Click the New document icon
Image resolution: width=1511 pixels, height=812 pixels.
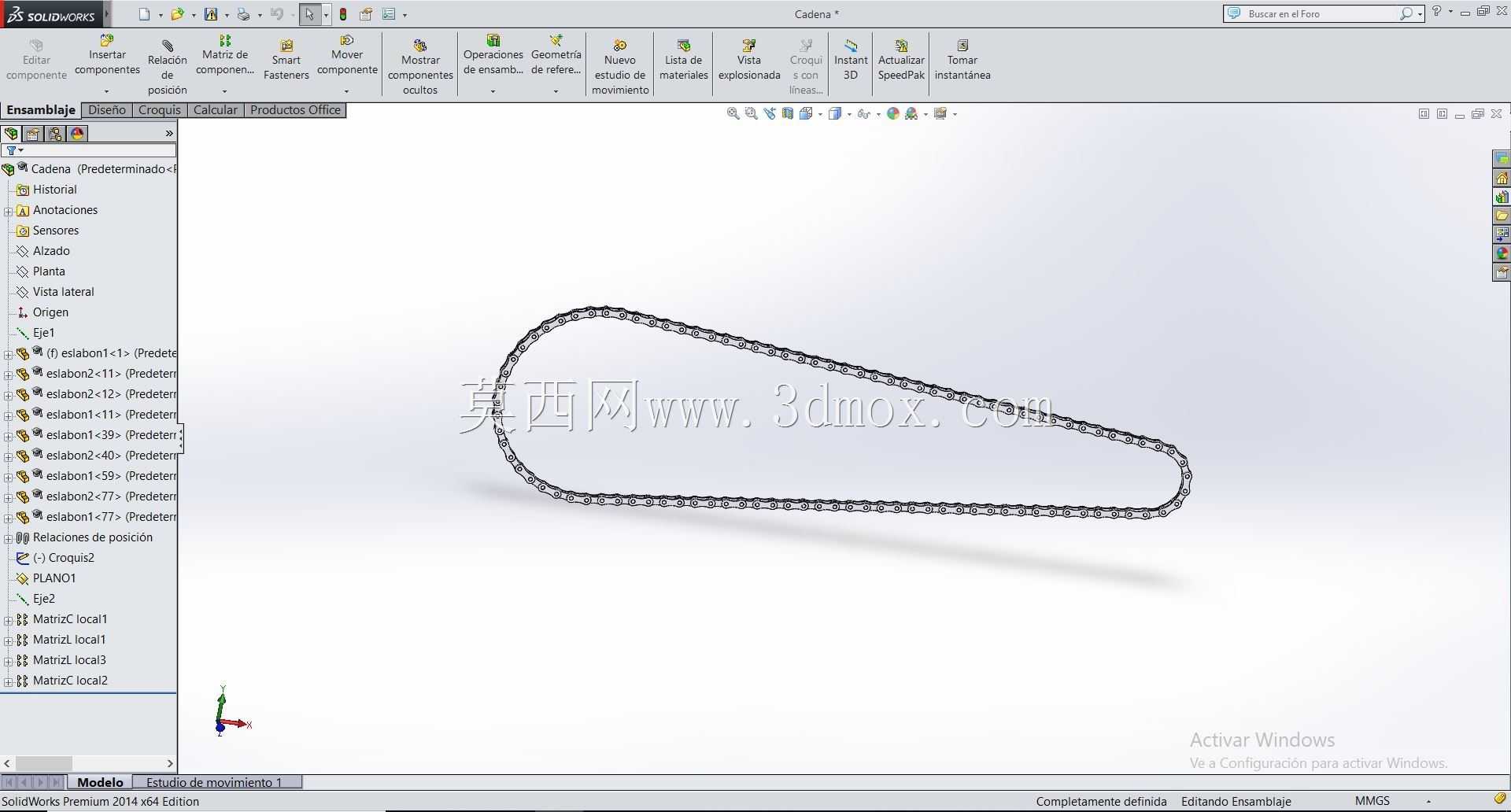pos(144,14)
